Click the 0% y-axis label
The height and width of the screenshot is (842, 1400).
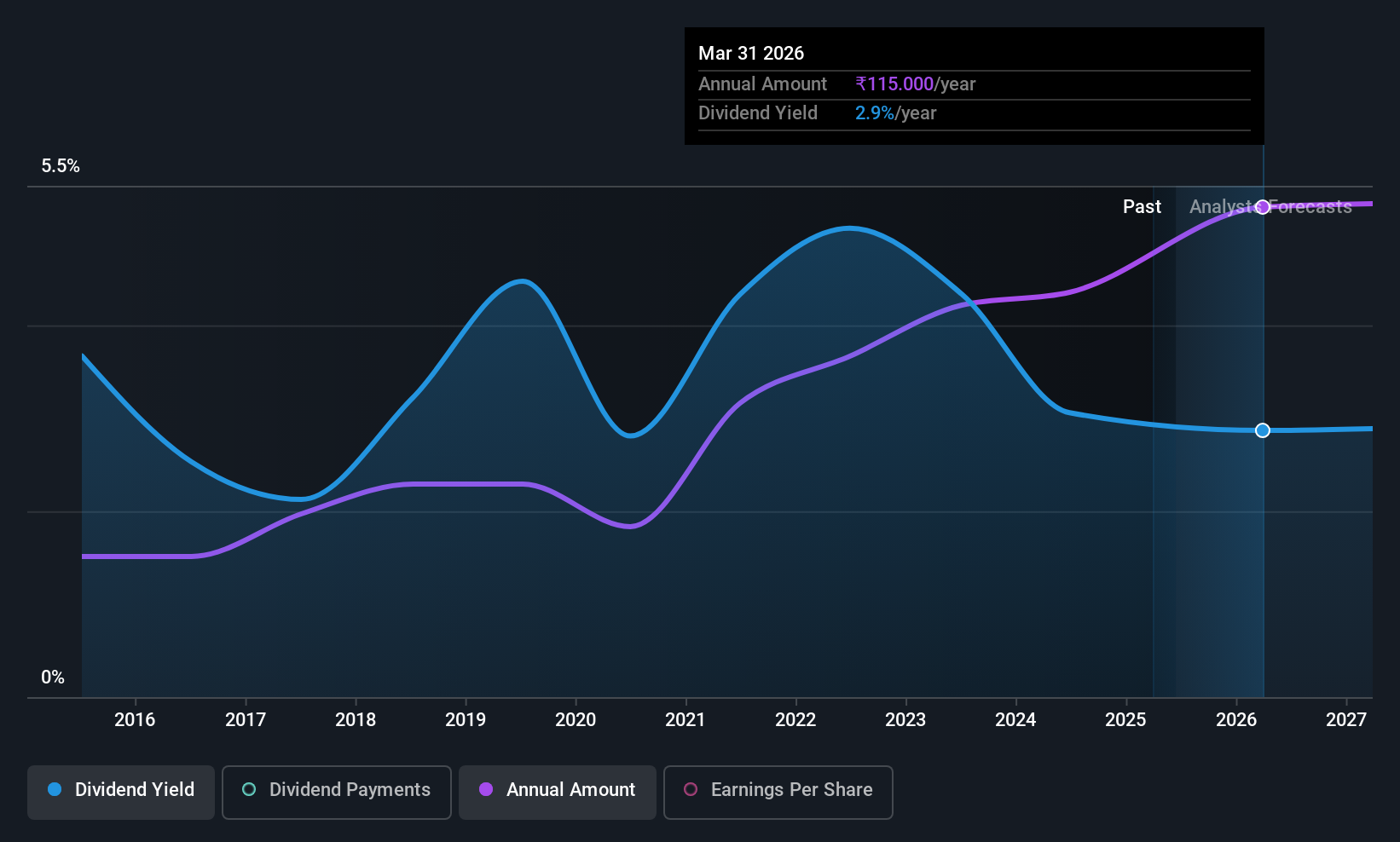53,678
